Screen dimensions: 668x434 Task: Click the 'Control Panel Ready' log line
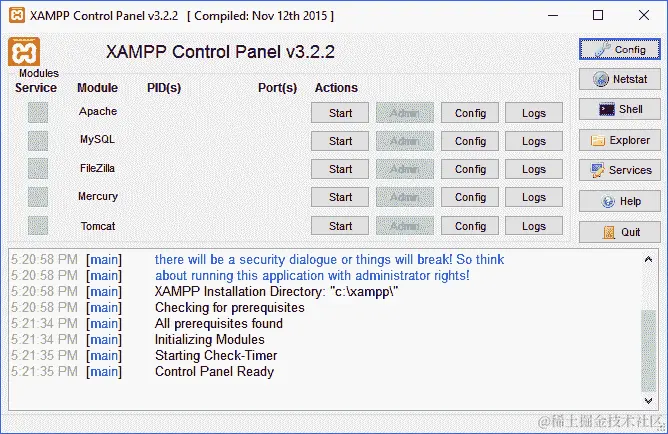[x=214, y=371]
